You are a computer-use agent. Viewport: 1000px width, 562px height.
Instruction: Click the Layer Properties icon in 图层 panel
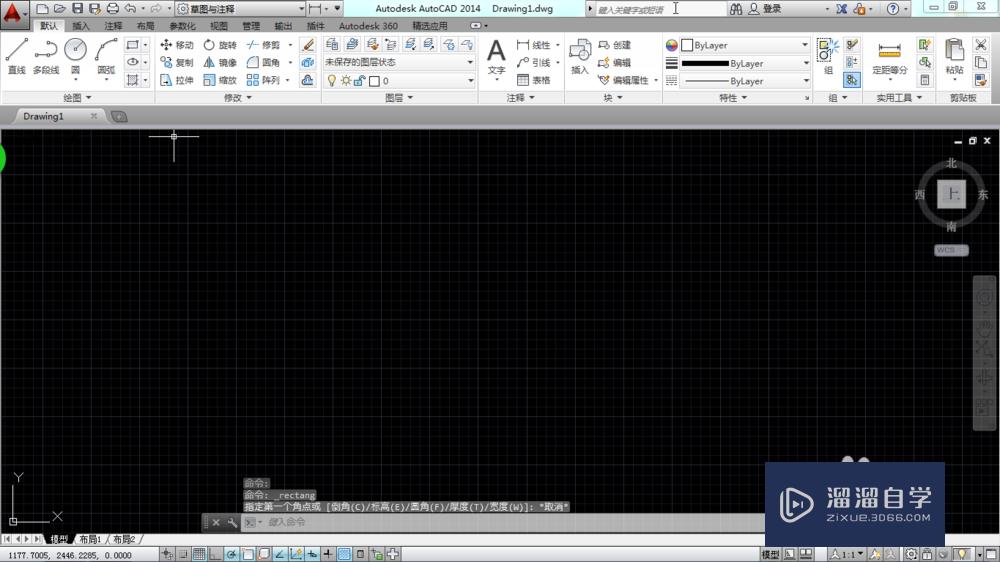coord(332,44)
